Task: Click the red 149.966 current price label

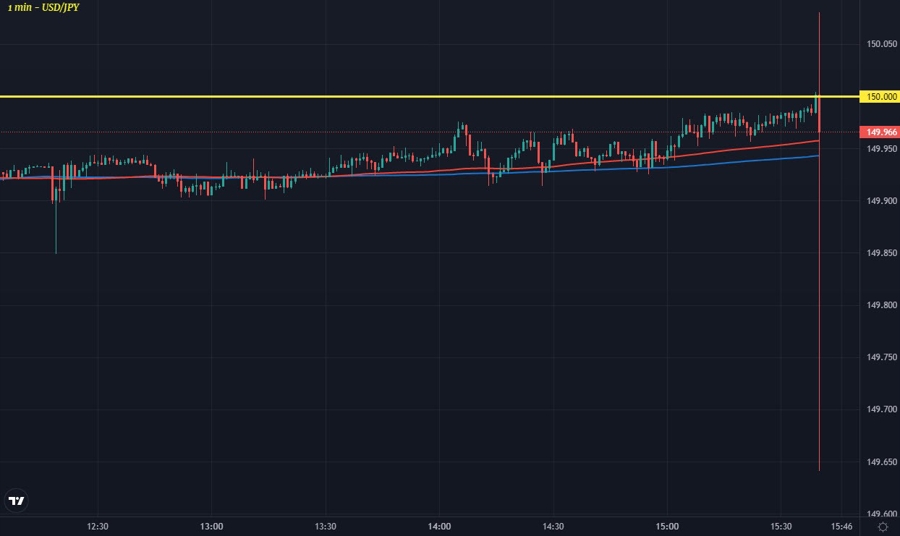Action: pyautogui.click(x=880, y=132)
